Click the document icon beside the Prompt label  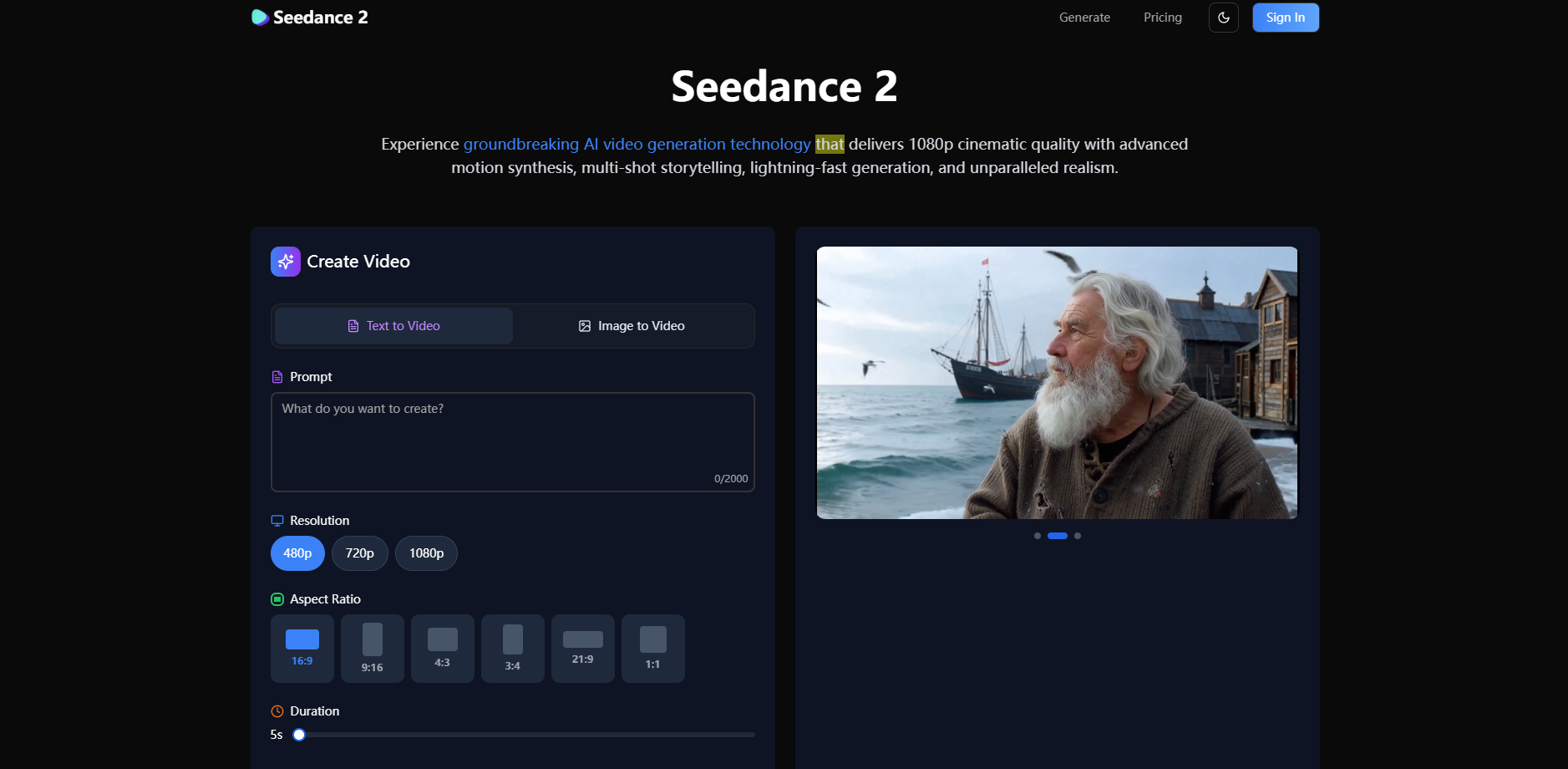point(277,376)
